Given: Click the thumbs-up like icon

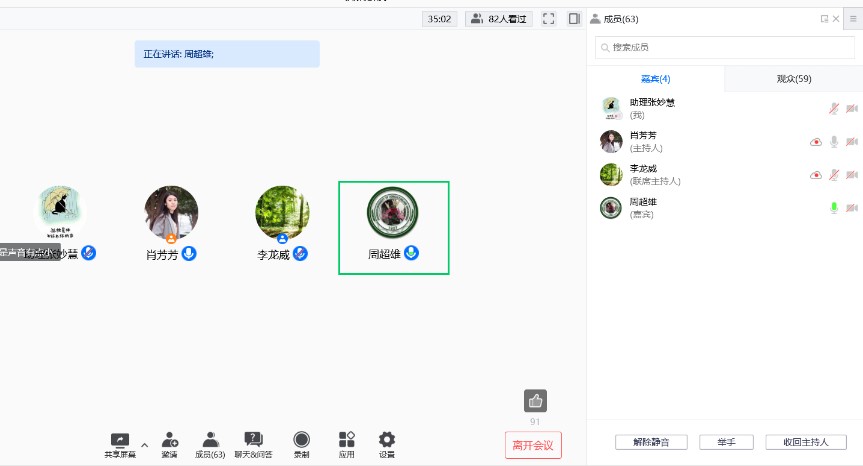Looking at the screenshot, I should tap(535, 401).
